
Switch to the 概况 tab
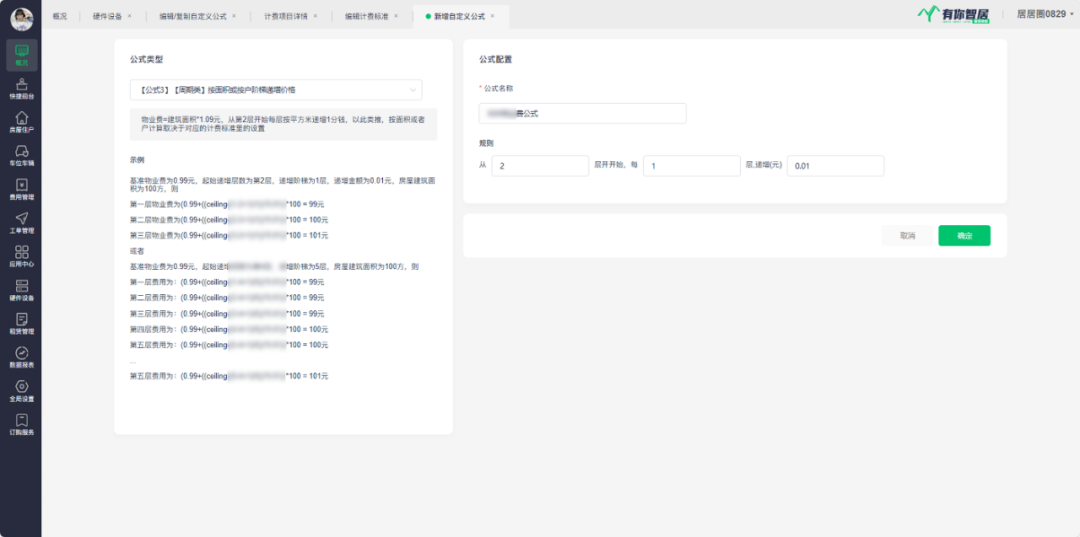pyautogui.click(x=60, y=16)
